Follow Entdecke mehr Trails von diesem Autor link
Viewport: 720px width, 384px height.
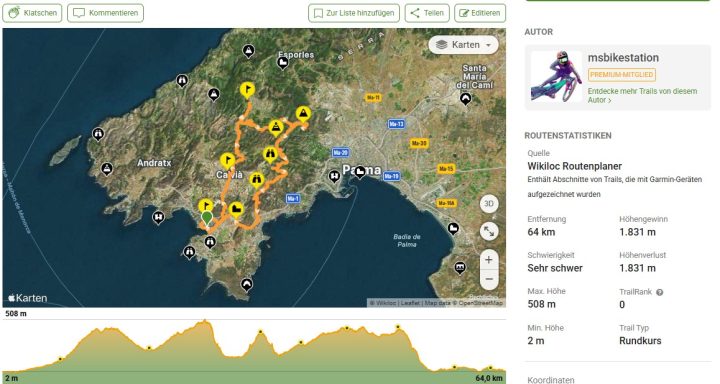642,95
